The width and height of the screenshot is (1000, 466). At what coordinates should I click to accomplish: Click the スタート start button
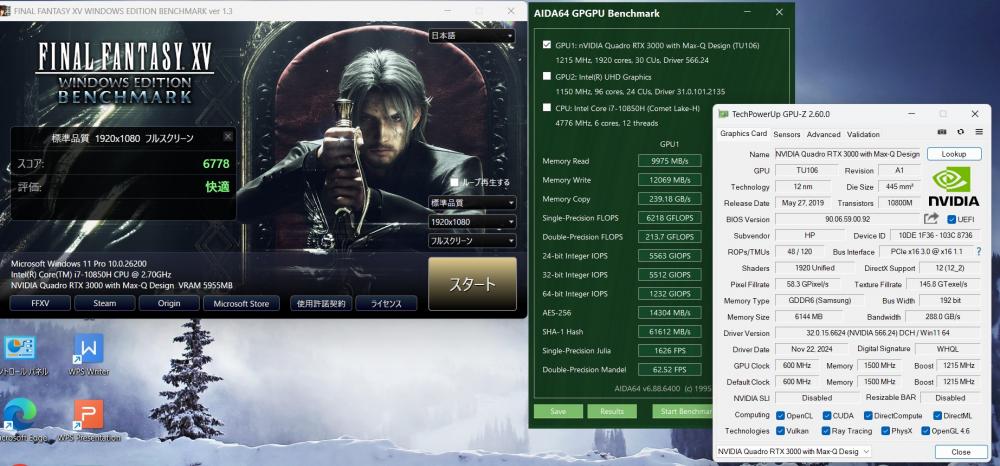click(x=472, y=284)
